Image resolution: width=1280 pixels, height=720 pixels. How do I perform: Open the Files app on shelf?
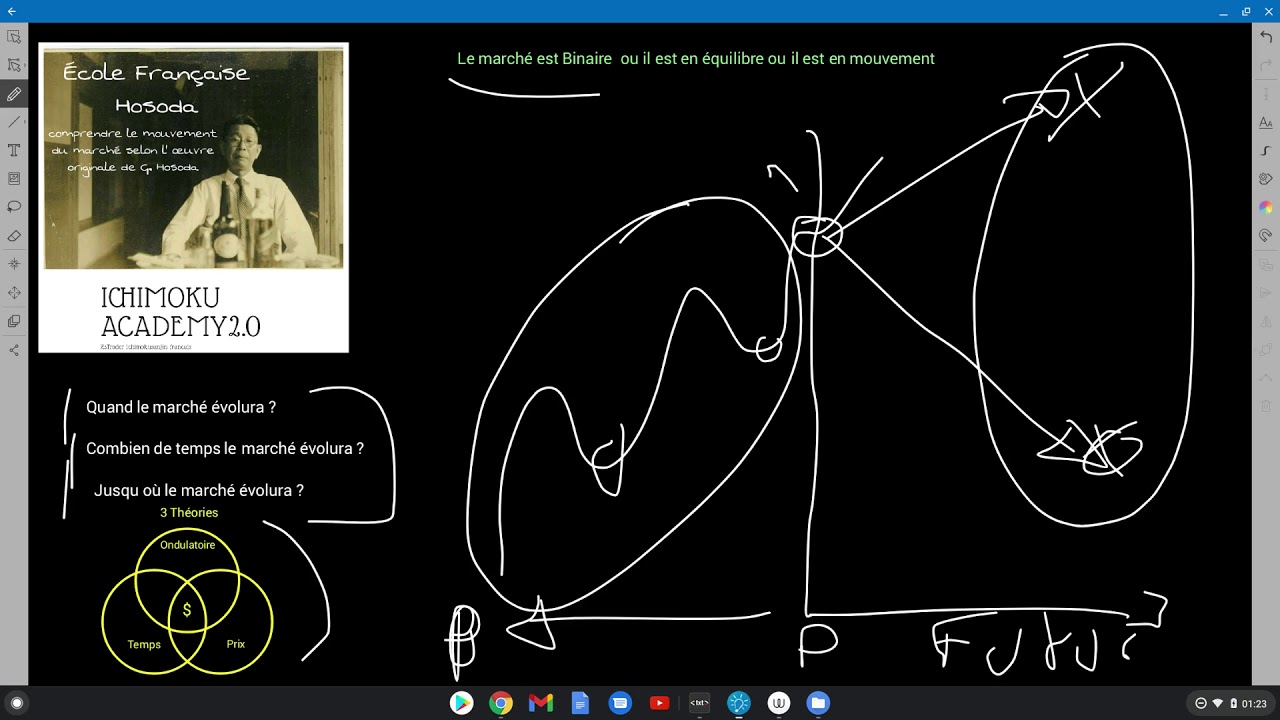coord(818,703)
